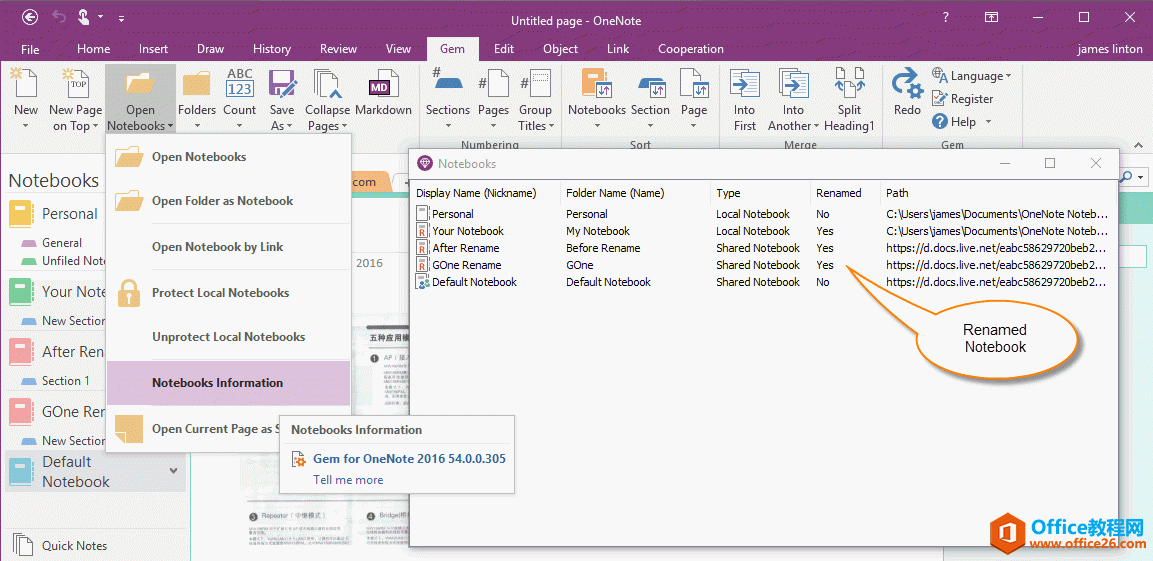1153x561 pixels.
Task: Click the Undo arrow in quick access toolbar
Action: pos(59,17)
